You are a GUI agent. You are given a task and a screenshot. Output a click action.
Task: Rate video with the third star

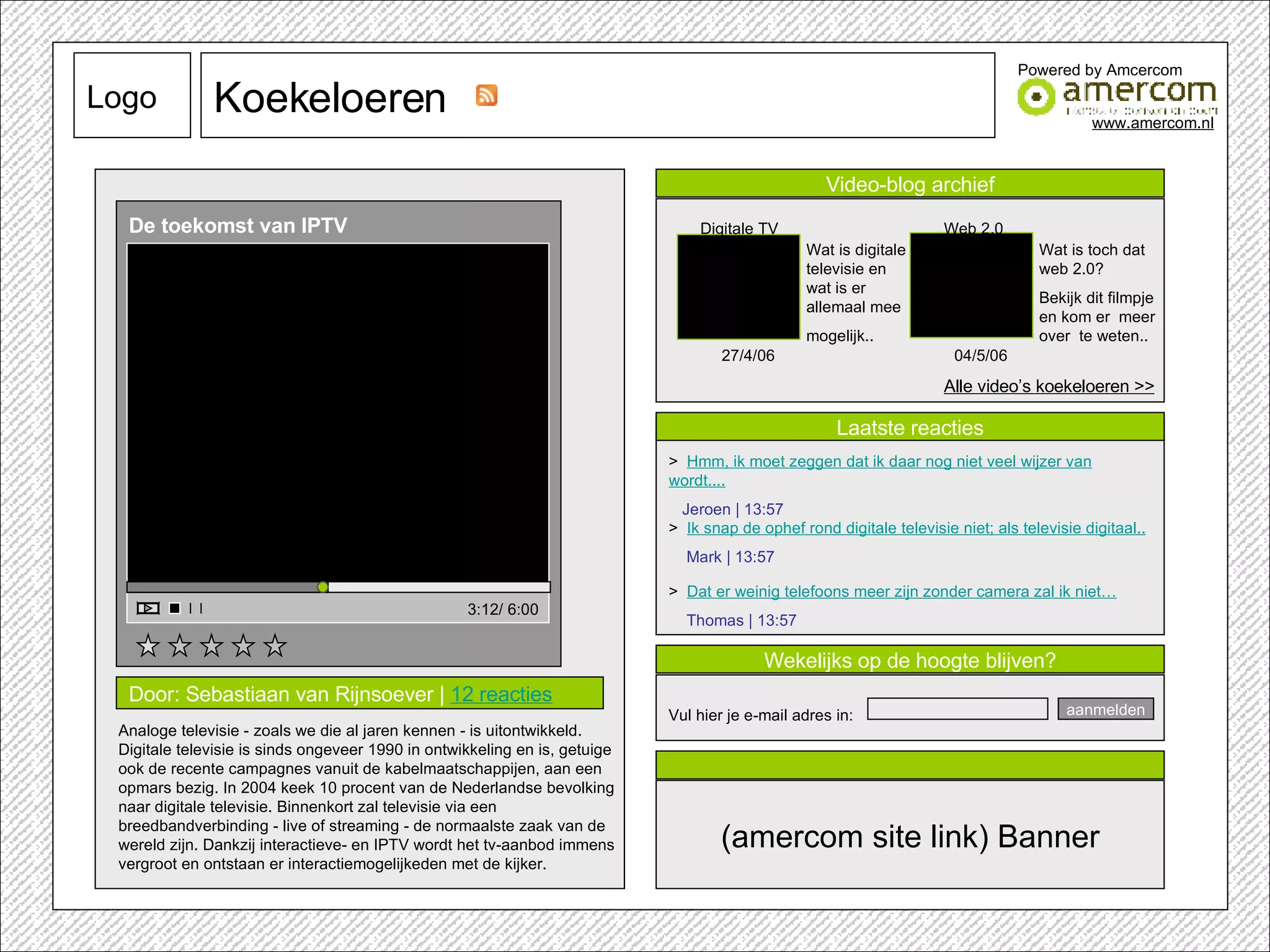pos(211,646)
